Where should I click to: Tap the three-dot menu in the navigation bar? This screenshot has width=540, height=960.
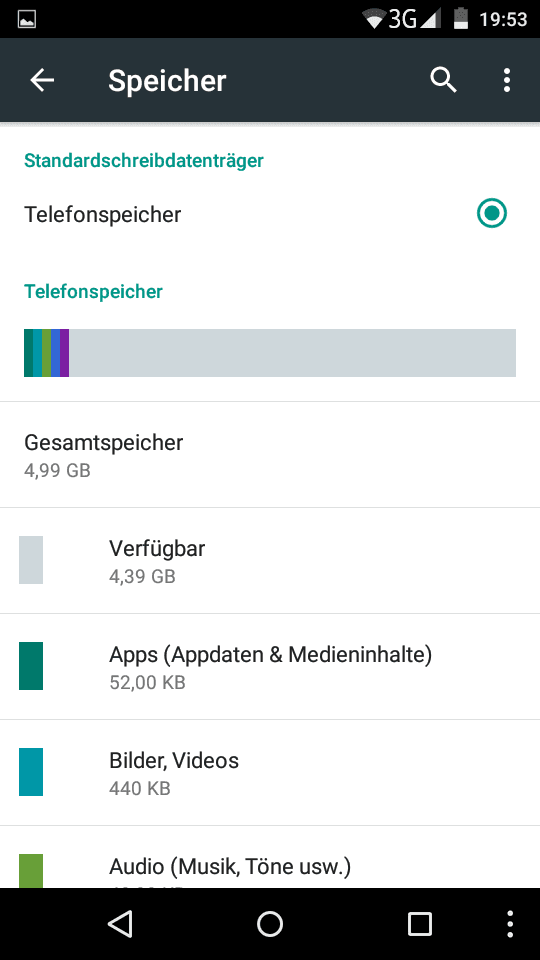[511, 923]
